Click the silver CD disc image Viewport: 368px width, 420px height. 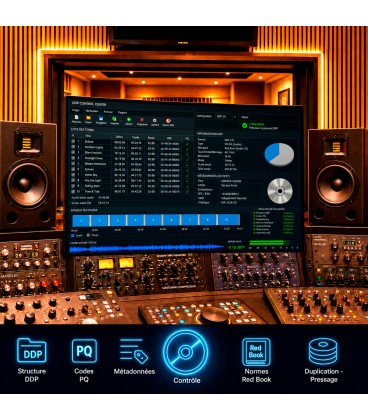(280, 191)
